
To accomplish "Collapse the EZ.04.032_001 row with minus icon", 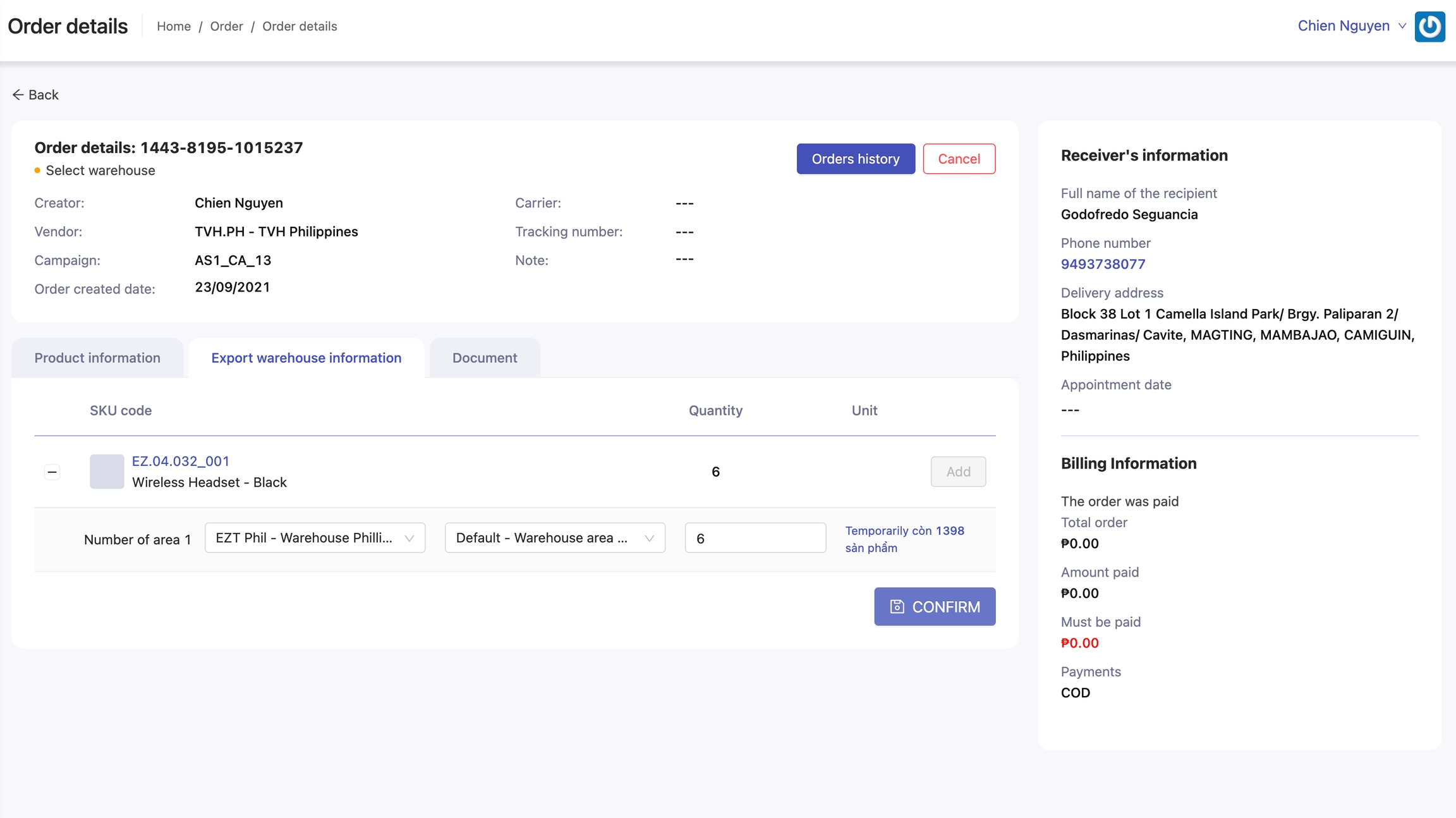I will (x=52, y=472).
